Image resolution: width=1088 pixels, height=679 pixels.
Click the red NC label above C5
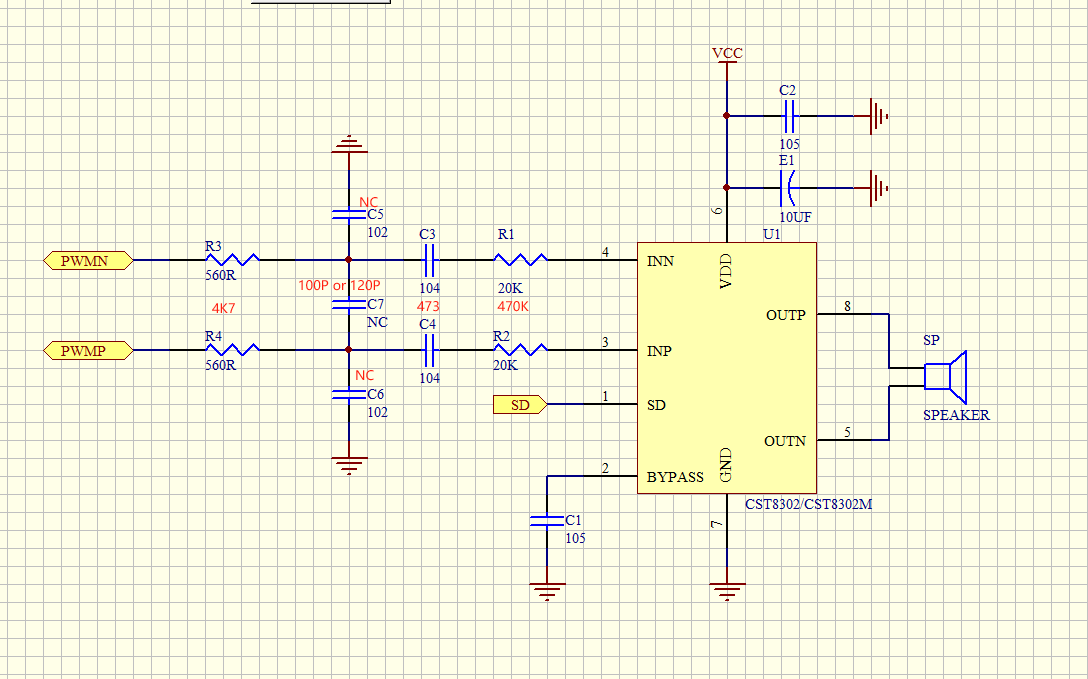click(368, 203)
